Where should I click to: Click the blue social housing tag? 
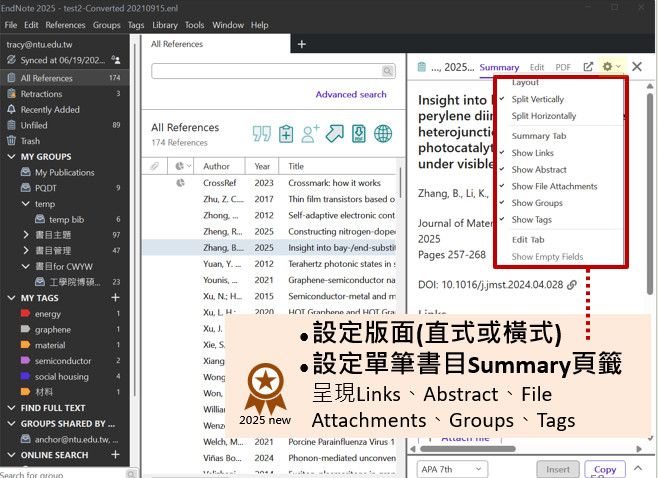click(25, 376)
